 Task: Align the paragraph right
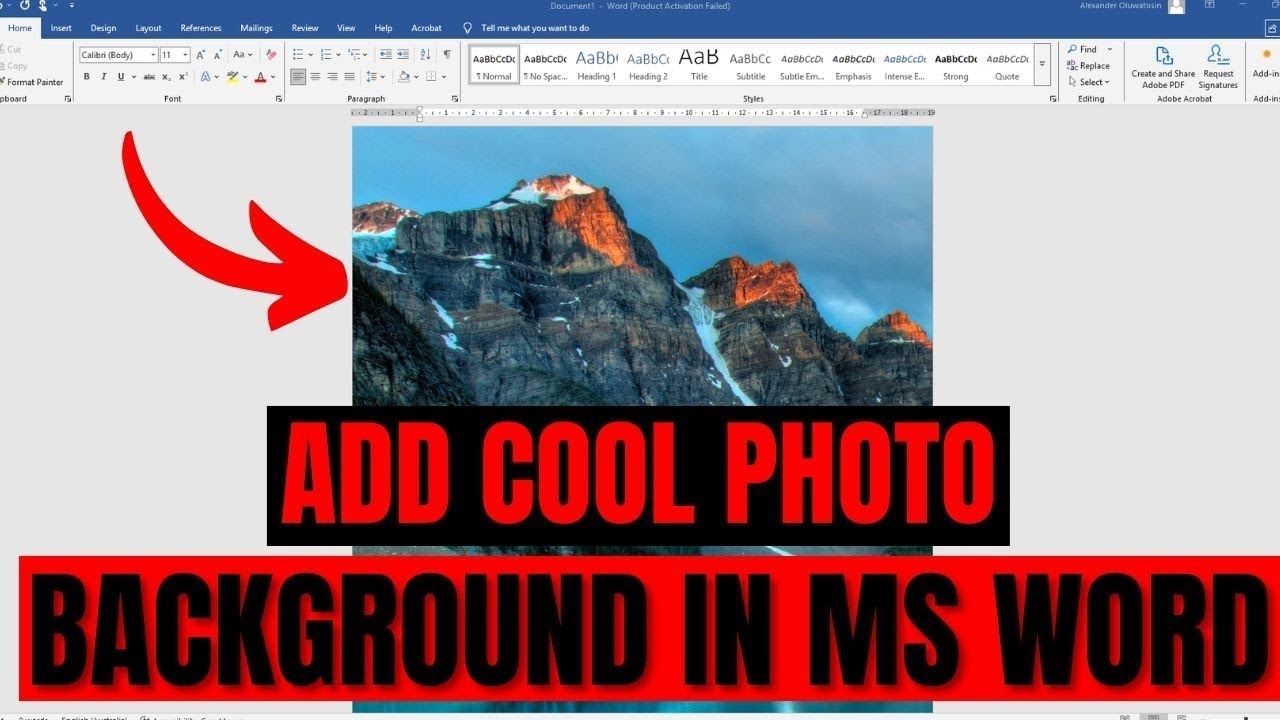point(332,77)
